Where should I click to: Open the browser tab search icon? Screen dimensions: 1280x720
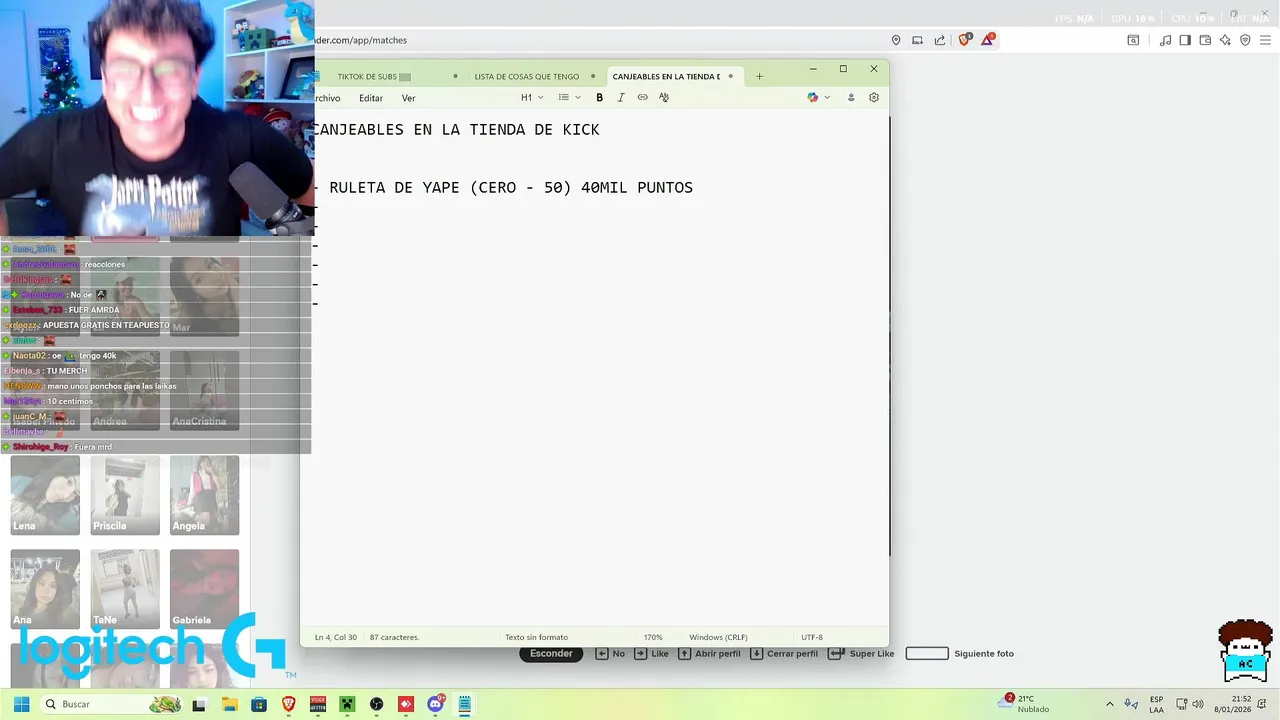pos(1133,40)
